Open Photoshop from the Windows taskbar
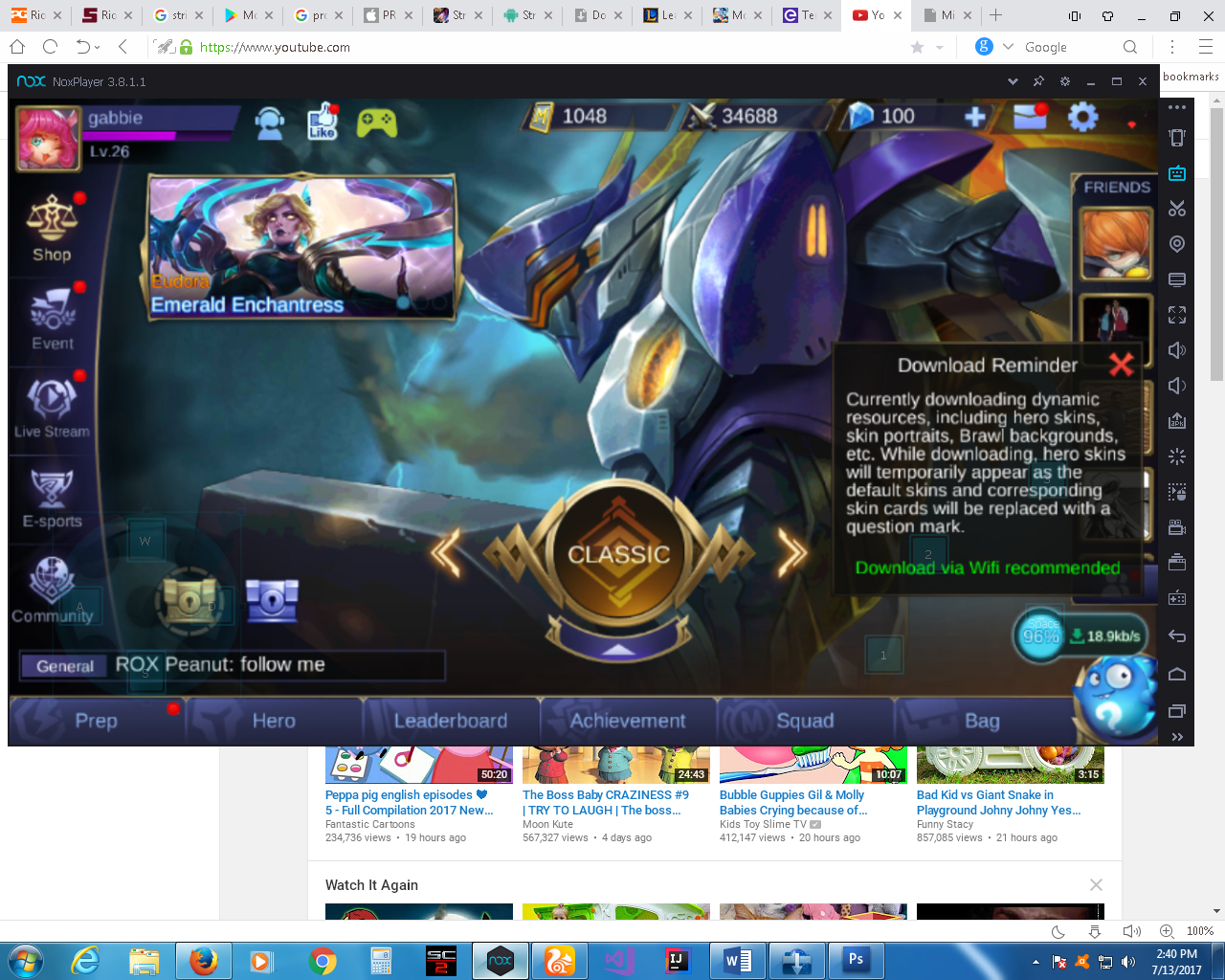Screen dimensions: 1225x980 (856, 960)
